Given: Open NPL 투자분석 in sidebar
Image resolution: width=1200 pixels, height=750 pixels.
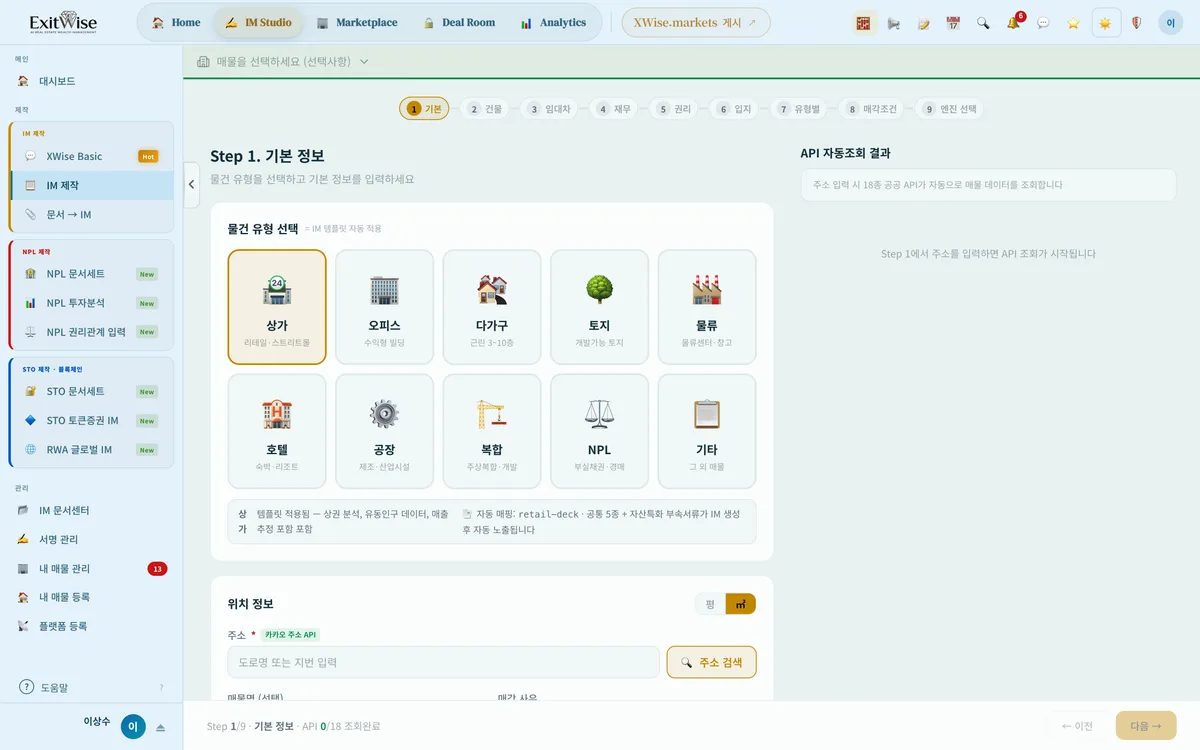Looking at the screenshot, I should tap(92, 302).
